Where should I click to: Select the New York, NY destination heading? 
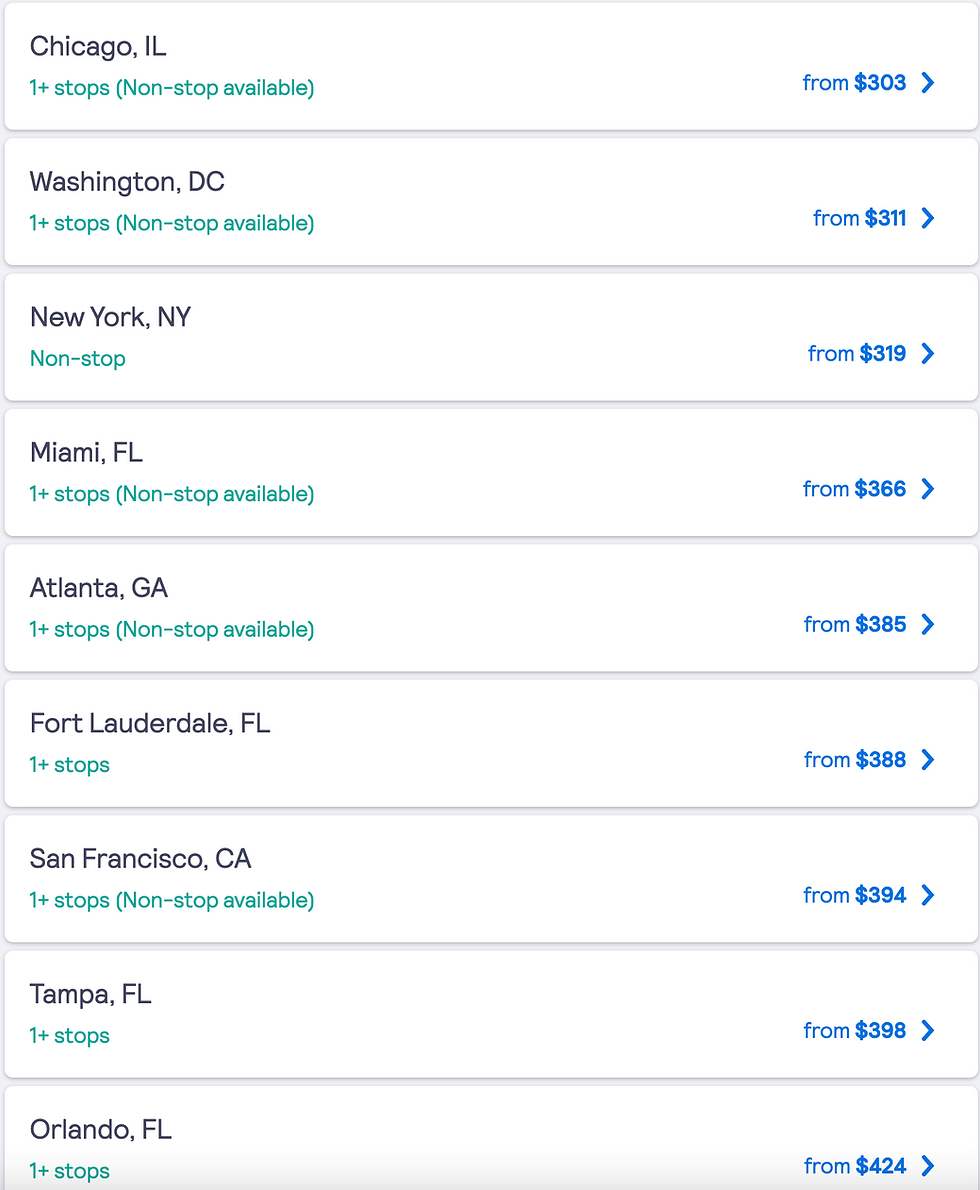coord(110,317)
